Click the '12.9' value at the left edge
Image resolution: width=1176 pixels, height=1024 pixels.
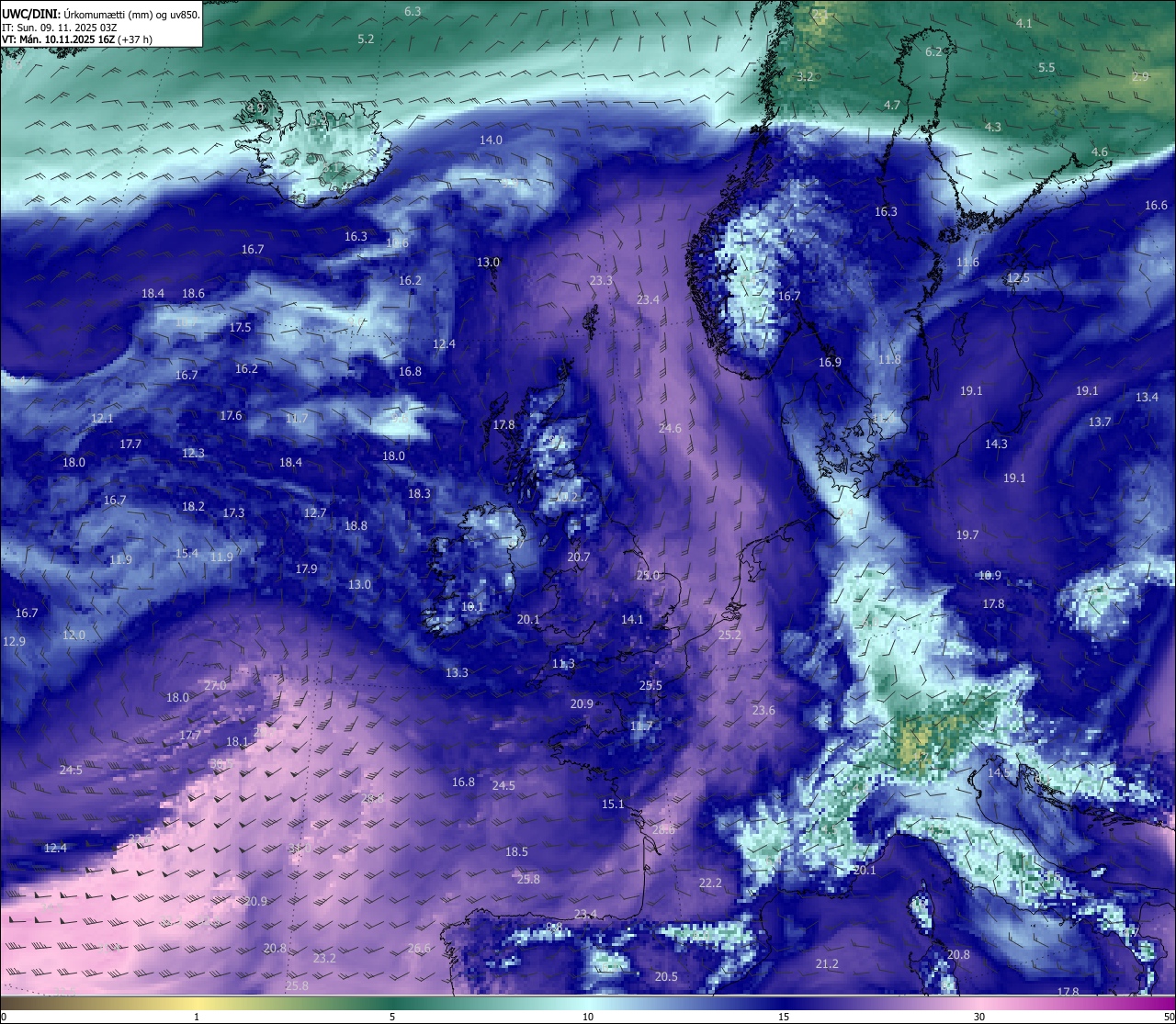[x=14, y=641]
